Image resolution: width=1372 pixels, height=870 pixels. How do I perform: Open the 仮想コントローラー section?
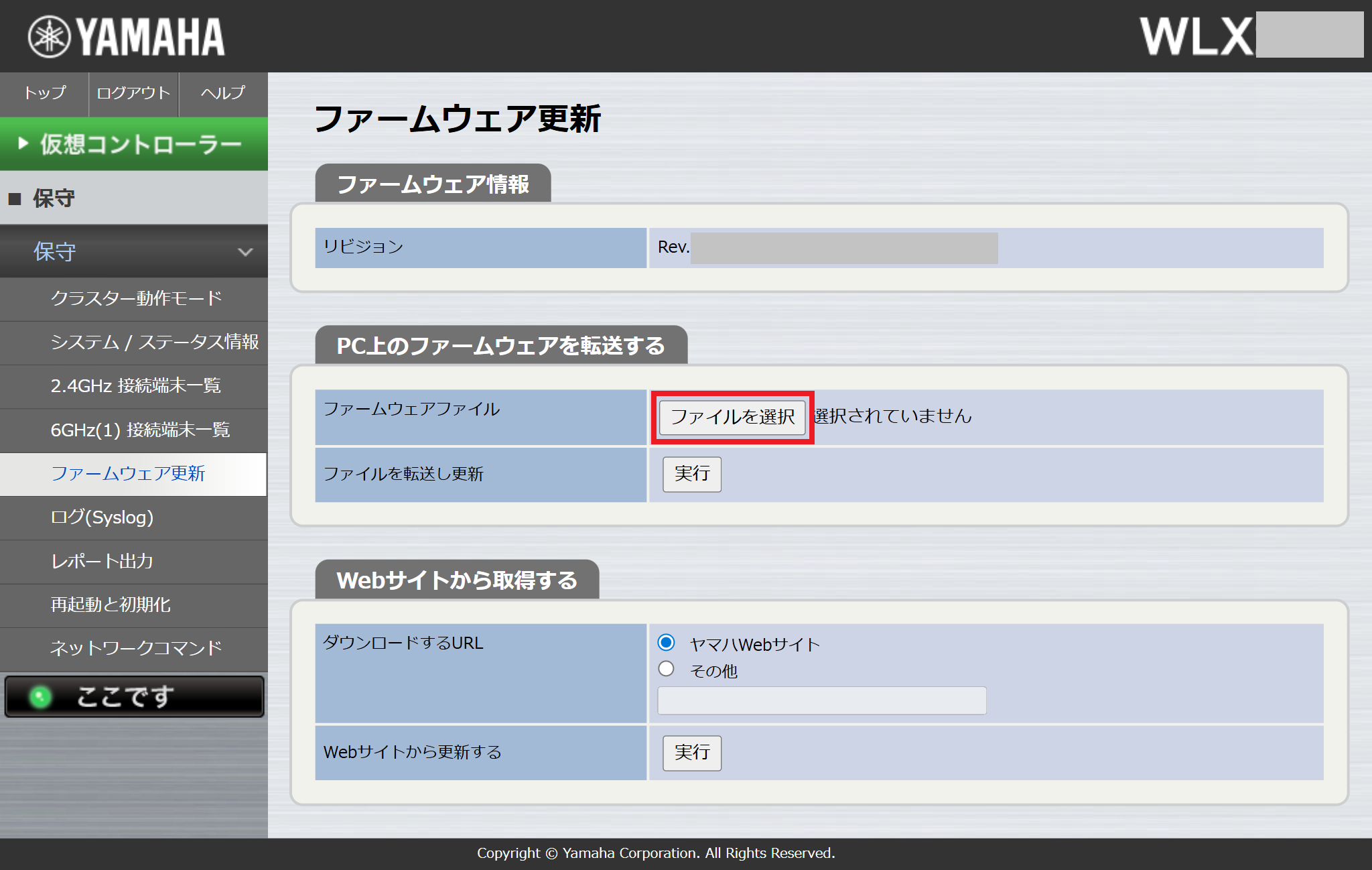(x=134, y=144)
